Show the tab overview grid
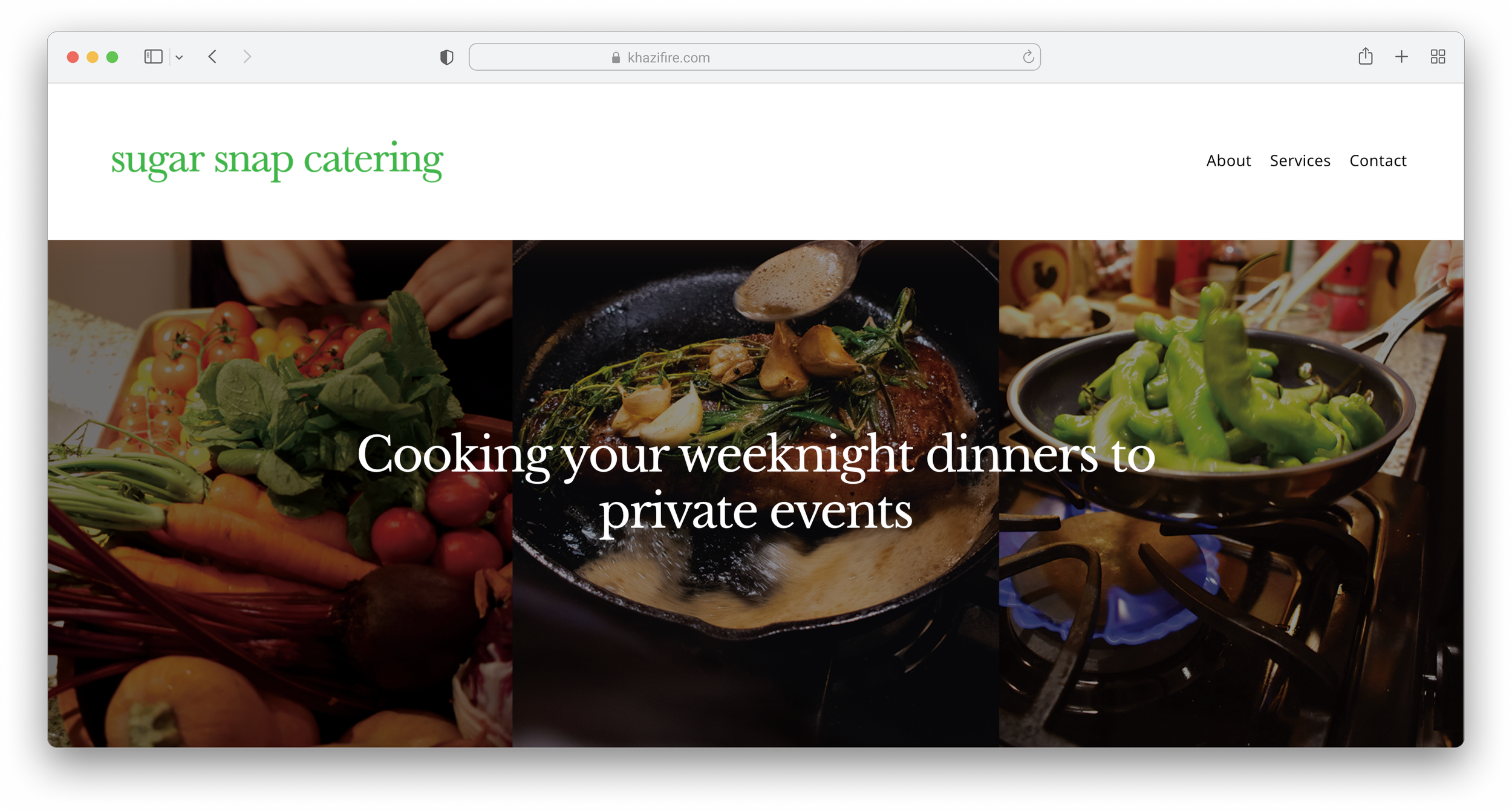The height and width of the screenshot is (811, 1512). click(1438, 57)
